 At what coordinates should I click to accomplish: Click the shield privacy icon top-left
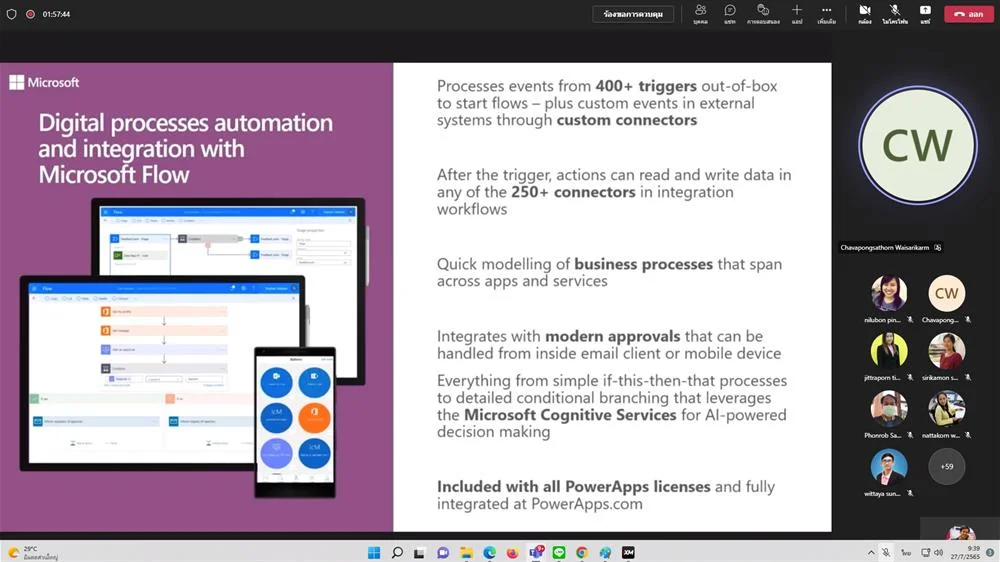pyautogui.click(x=11, y=14)
